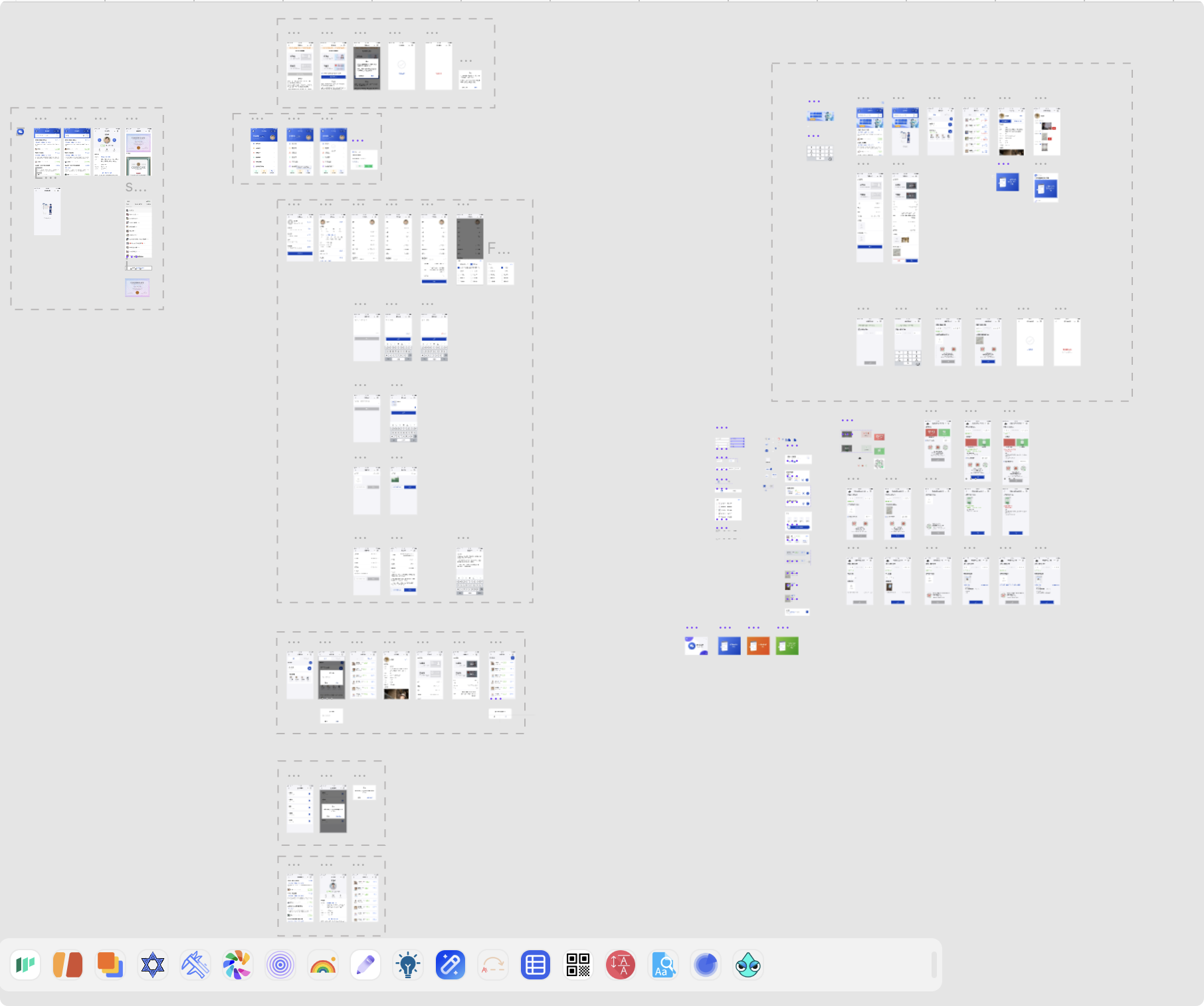This screenshot has height=1006, width=1204.
Task: Click the truncated F... group label
Action: [498, 249]
